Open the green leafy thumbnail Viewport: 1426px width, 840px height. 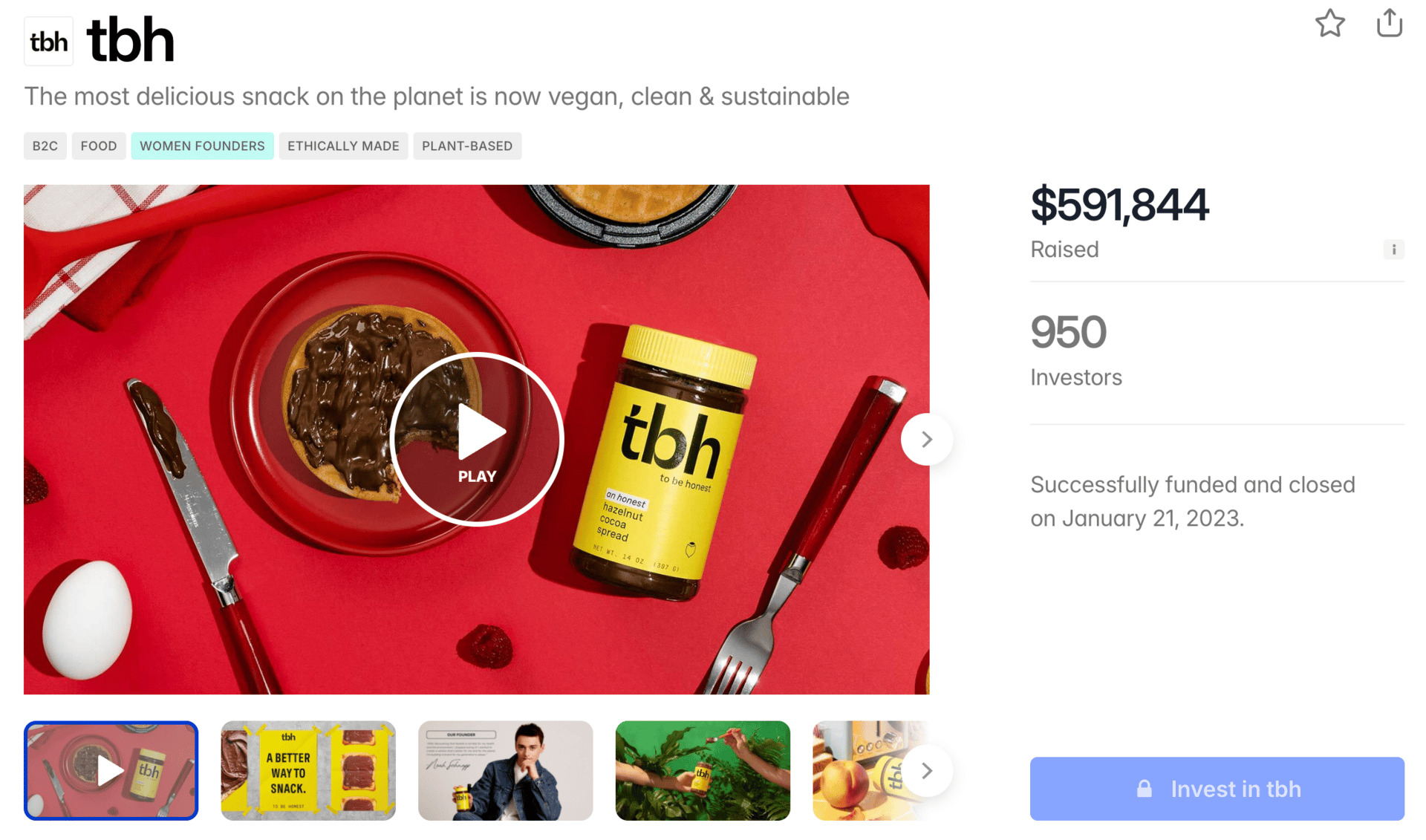[703, 771]
